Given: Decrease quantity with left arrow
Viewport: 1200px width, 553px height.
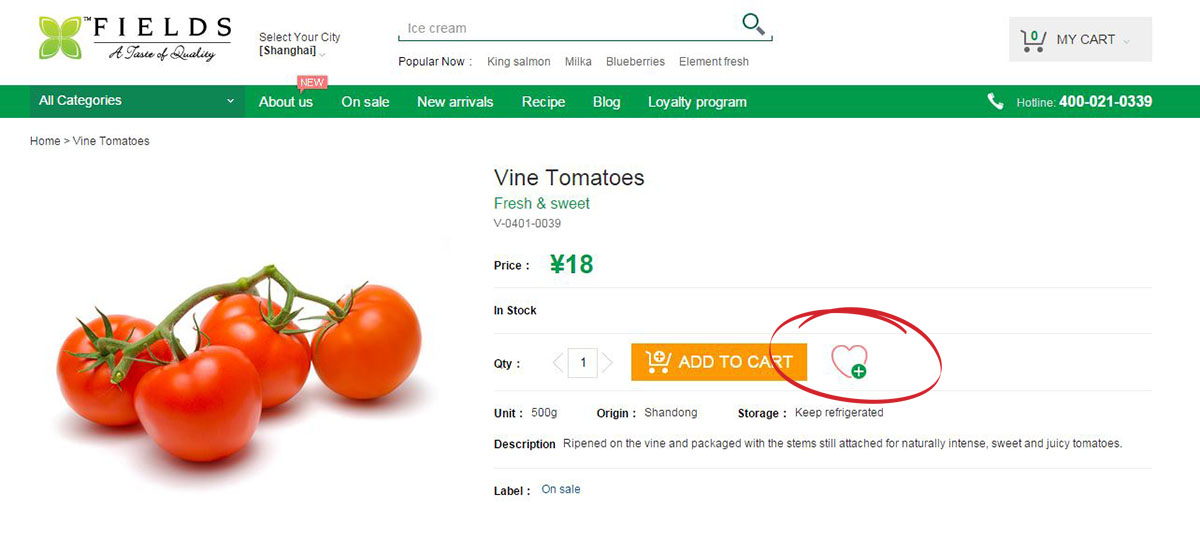Looking at the screenshot, I should [x=557, y=362].
